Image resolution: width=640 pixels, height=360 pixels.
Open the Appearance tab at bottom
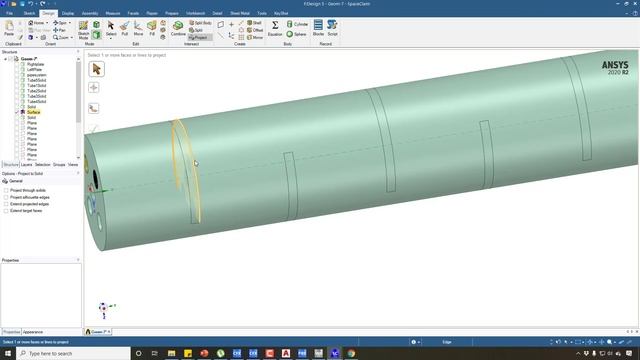pyautogui.click(x=33, y=332)
